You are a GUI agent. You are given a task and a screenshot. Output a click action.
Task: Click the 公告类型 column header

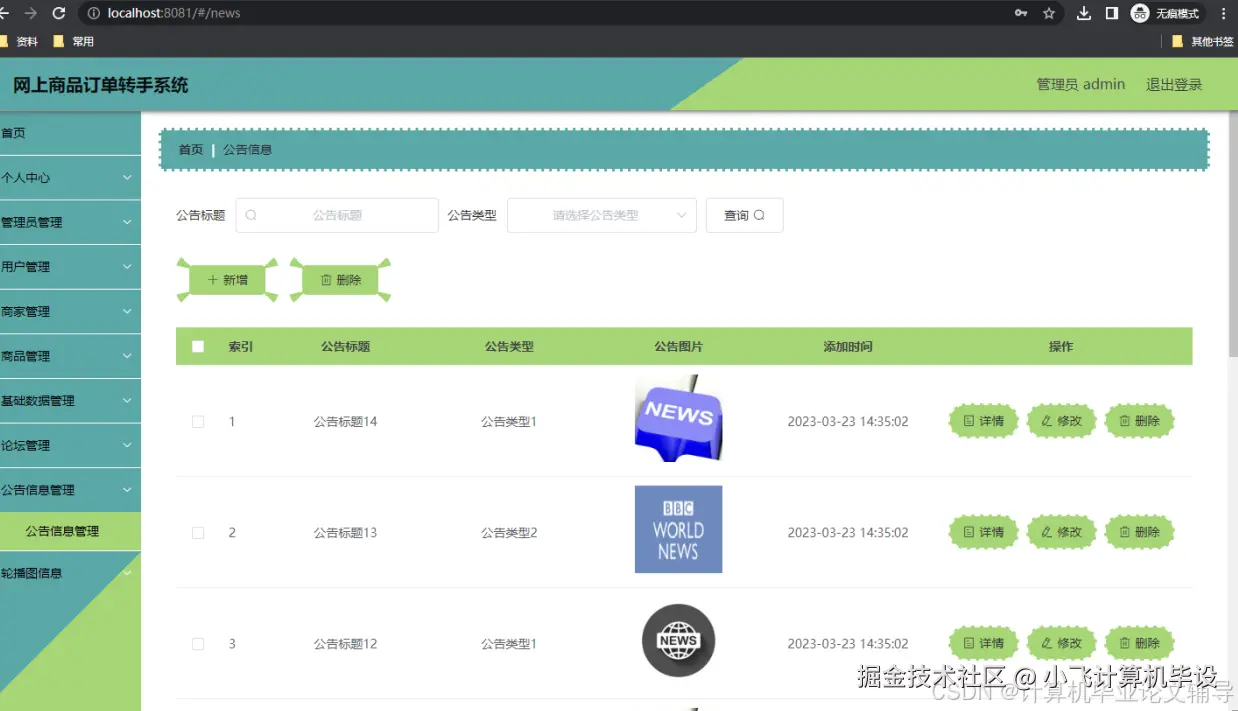(x=509, y=346)
